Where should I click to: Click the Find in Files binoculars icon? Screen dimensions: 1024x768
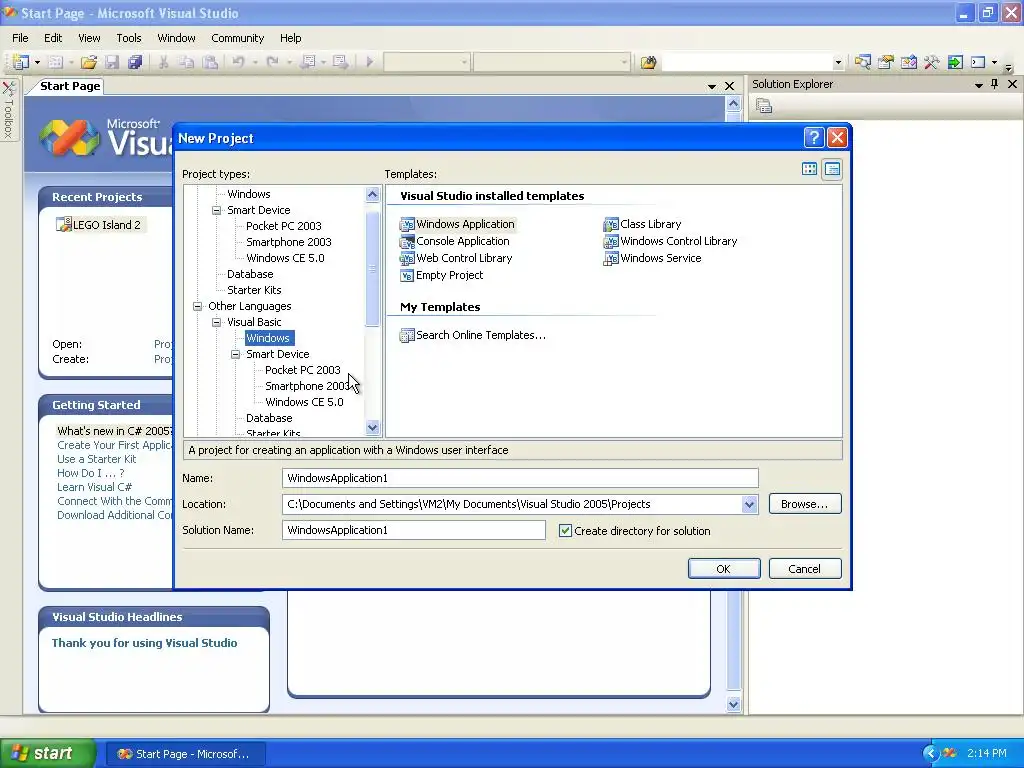click(x=648, y=62)
